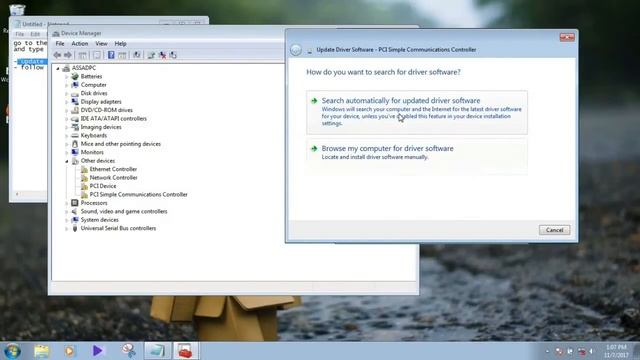The width and height of the screenshot is (640, 360).
Task: Expand the System devices node
Action: point(67,220)
